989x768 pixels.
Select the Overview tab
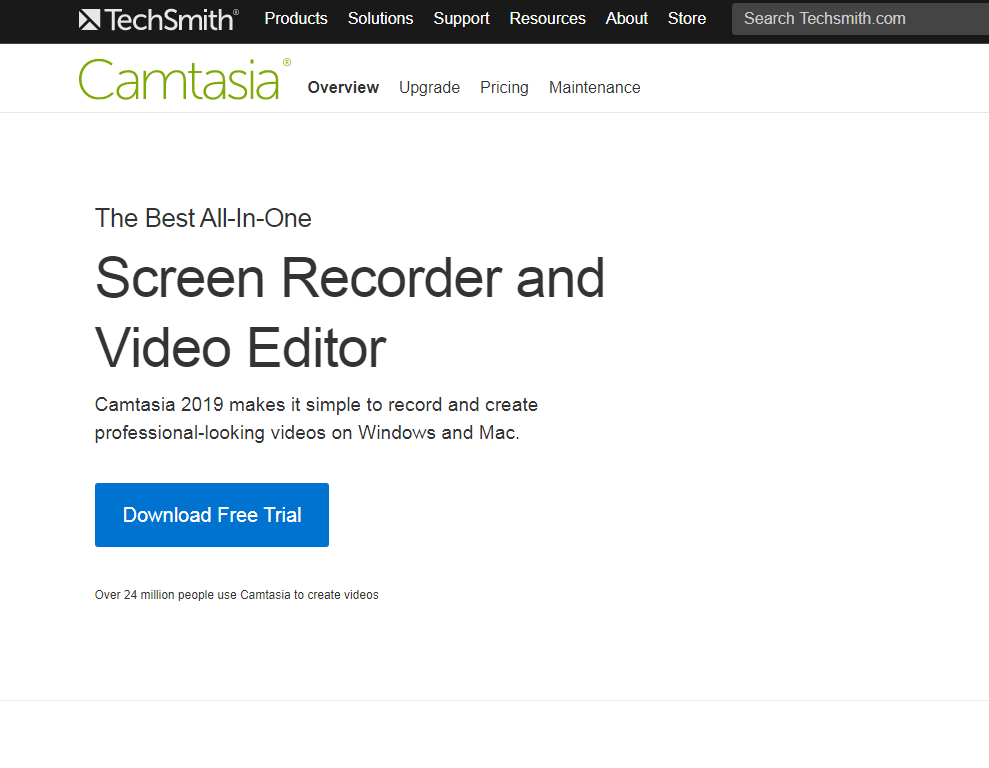pos(343,88)
